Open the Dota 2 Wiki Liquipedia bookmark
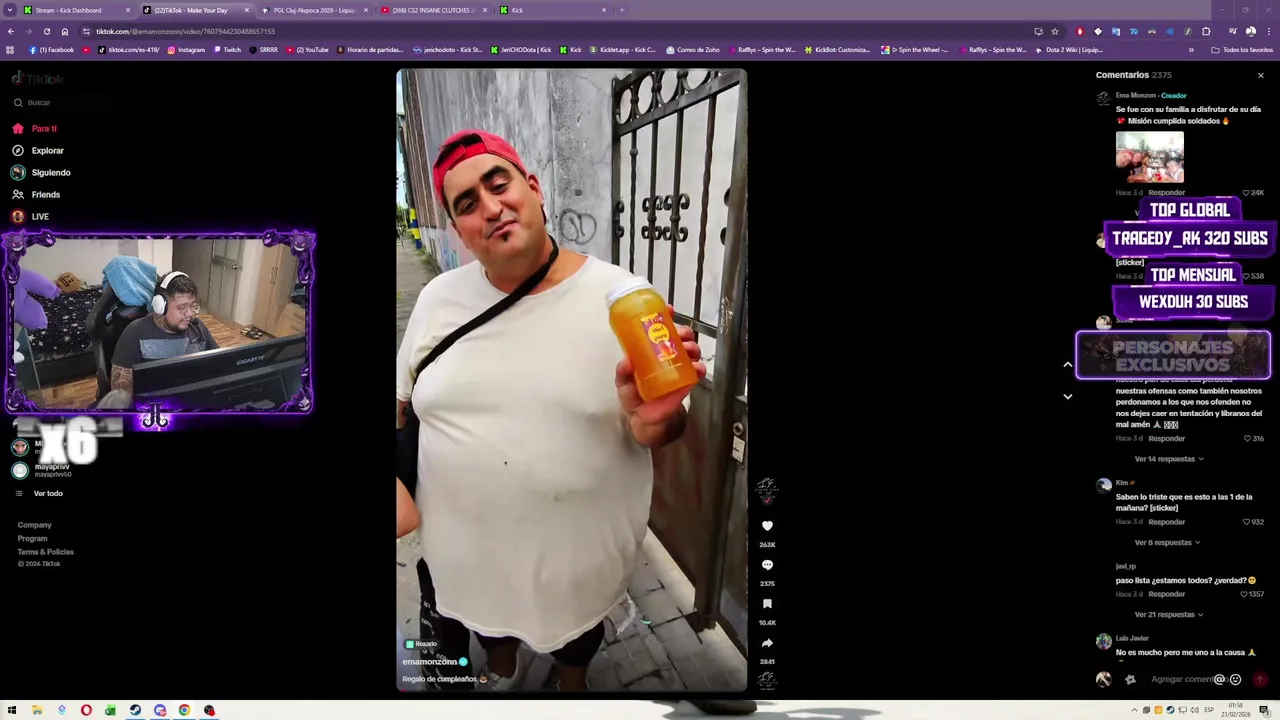1280x720 pixels. click(x=1068, y=49)
